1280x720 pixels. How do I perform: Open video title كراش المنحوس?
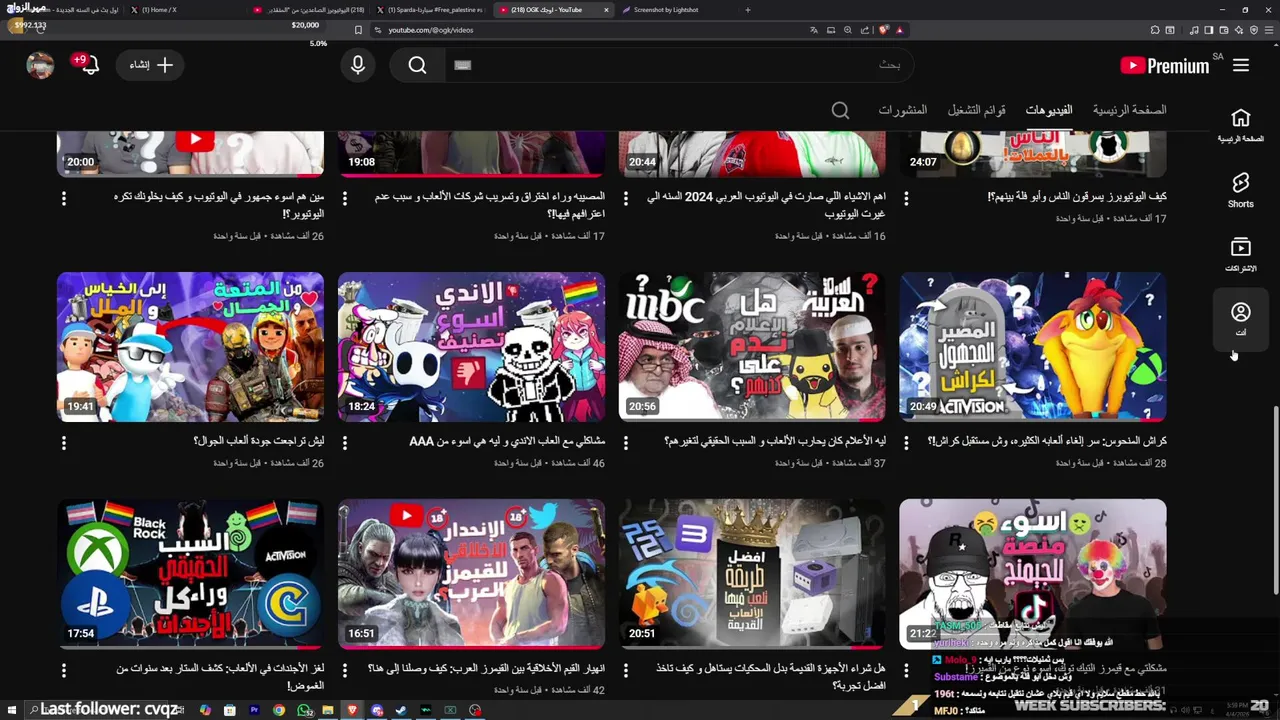1047,441
